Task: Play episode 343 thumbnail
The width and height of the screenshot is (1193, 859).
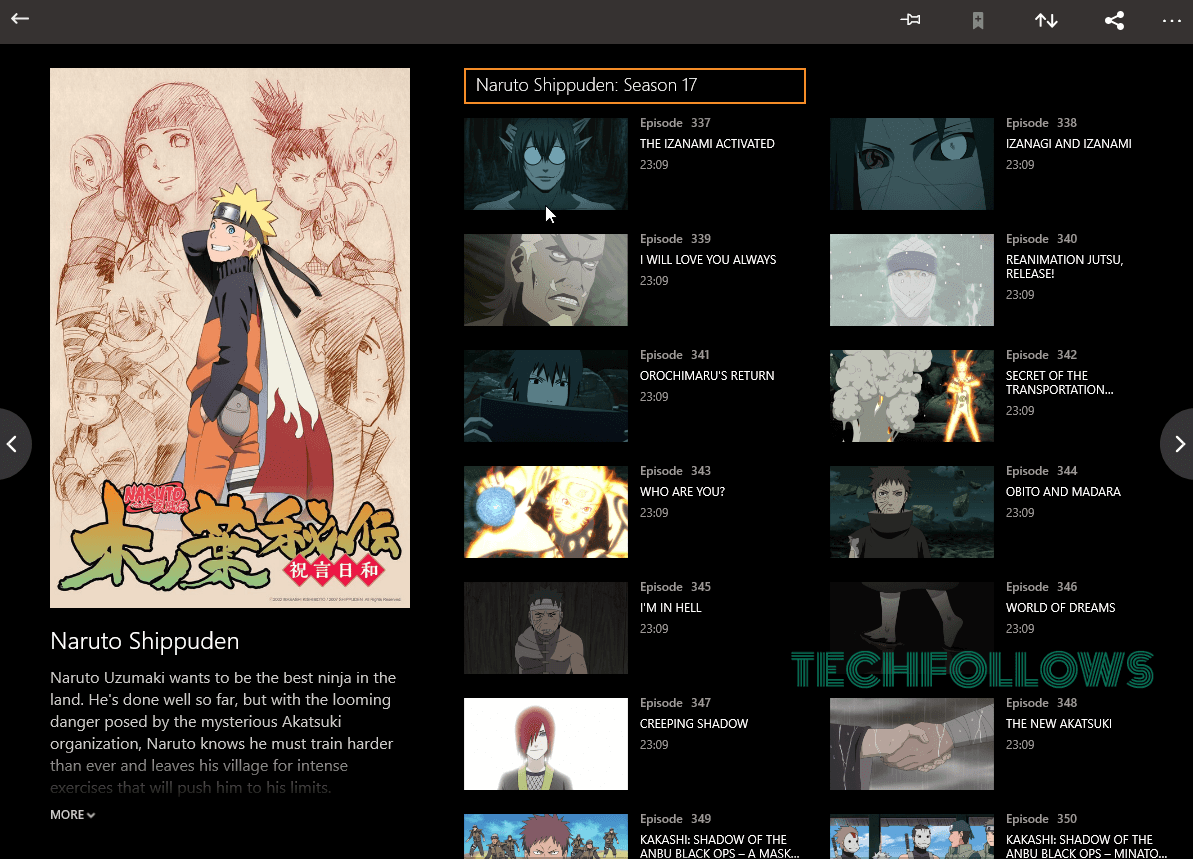Action: point(546,512)
